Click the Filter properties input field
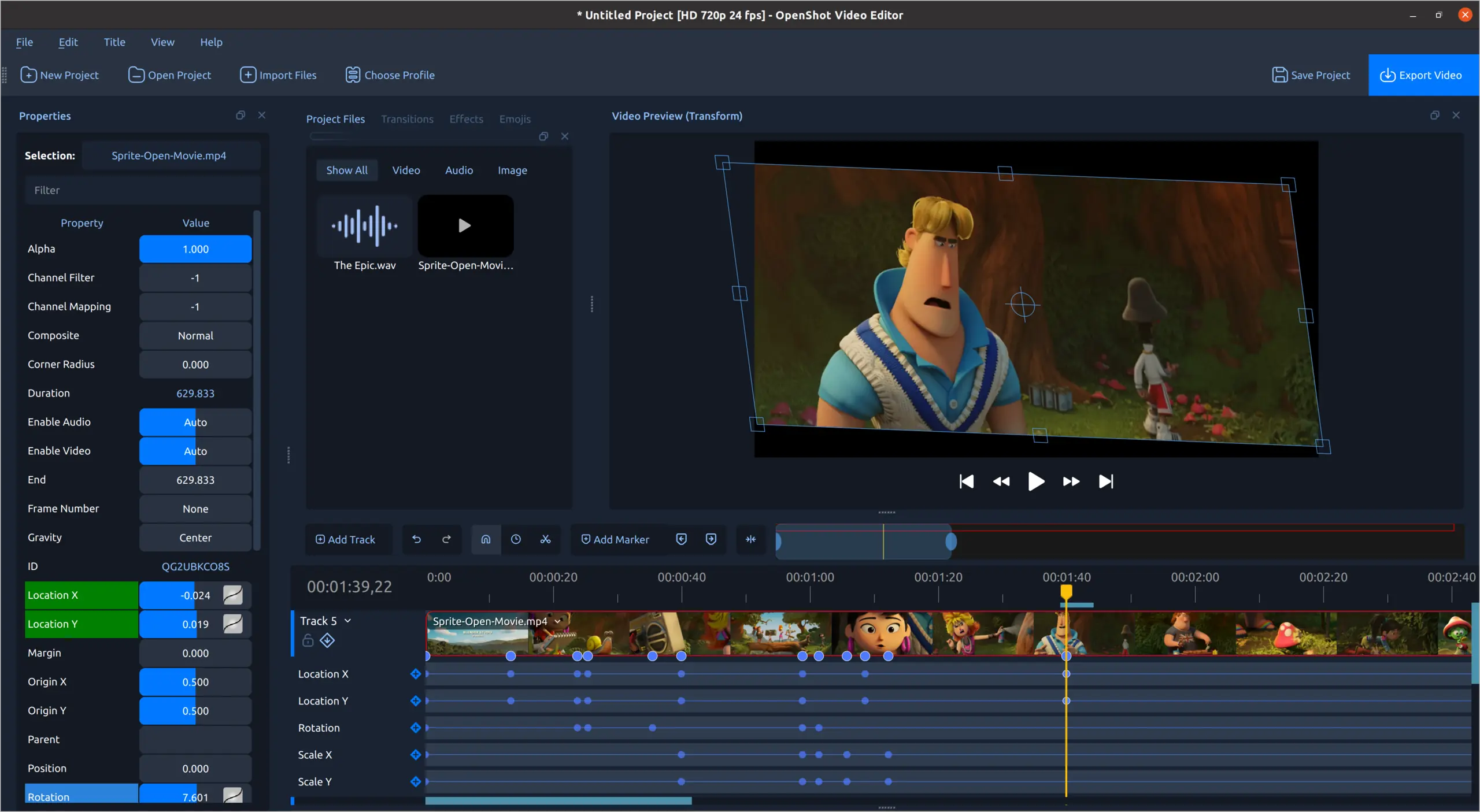Viewport: 1480px width, 812px height. click(142, 190)
